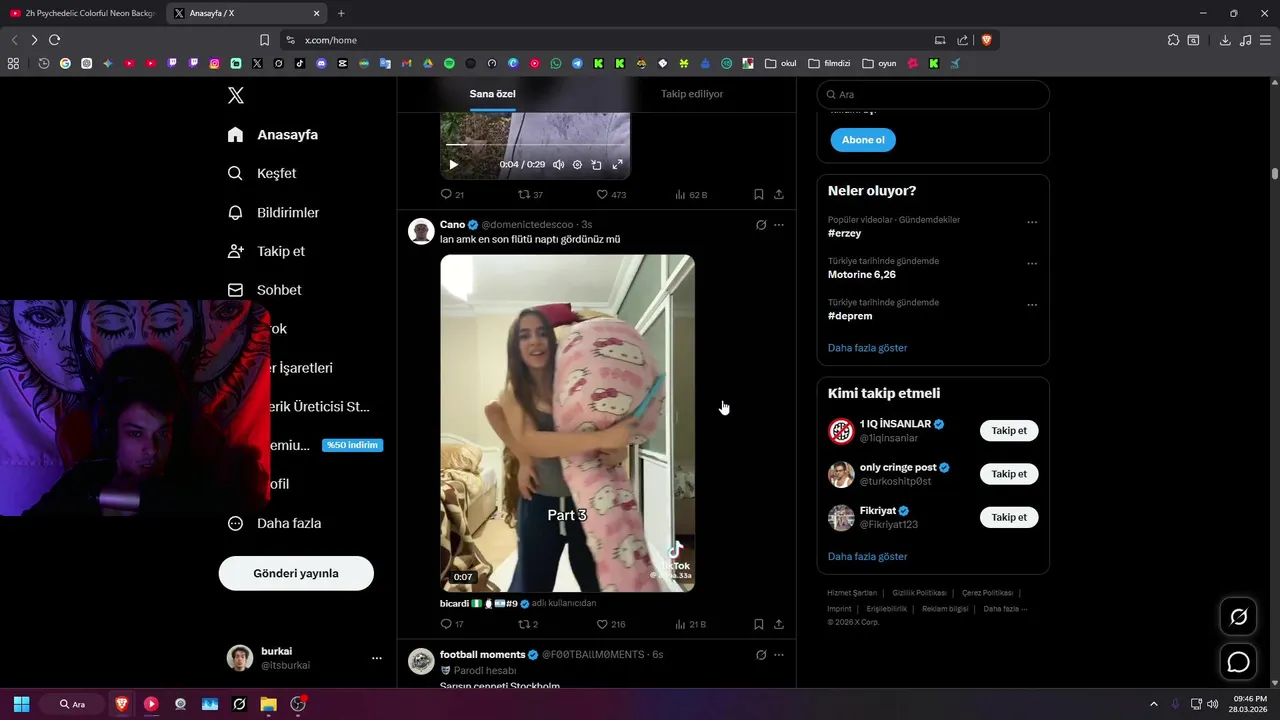Reply to Cano's post with 17 comments

click(452, 624)
